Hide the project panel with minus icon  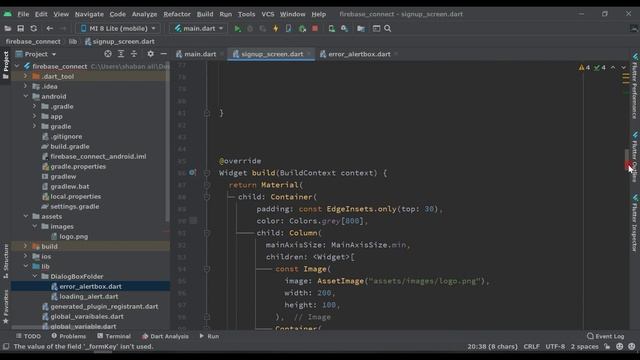tap(163, 54)
